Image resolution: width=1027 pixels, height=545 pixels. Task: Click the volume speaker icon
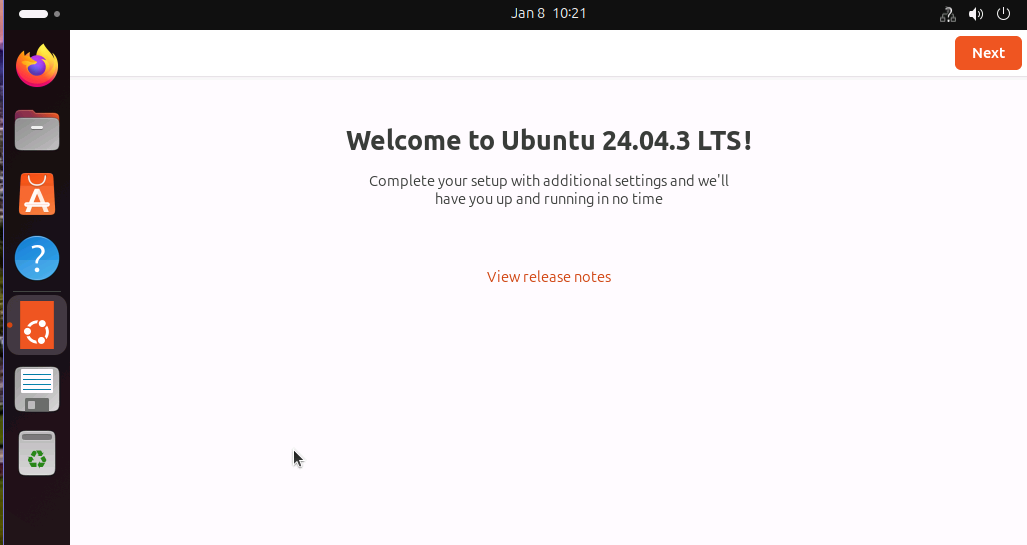click(976, 14)
